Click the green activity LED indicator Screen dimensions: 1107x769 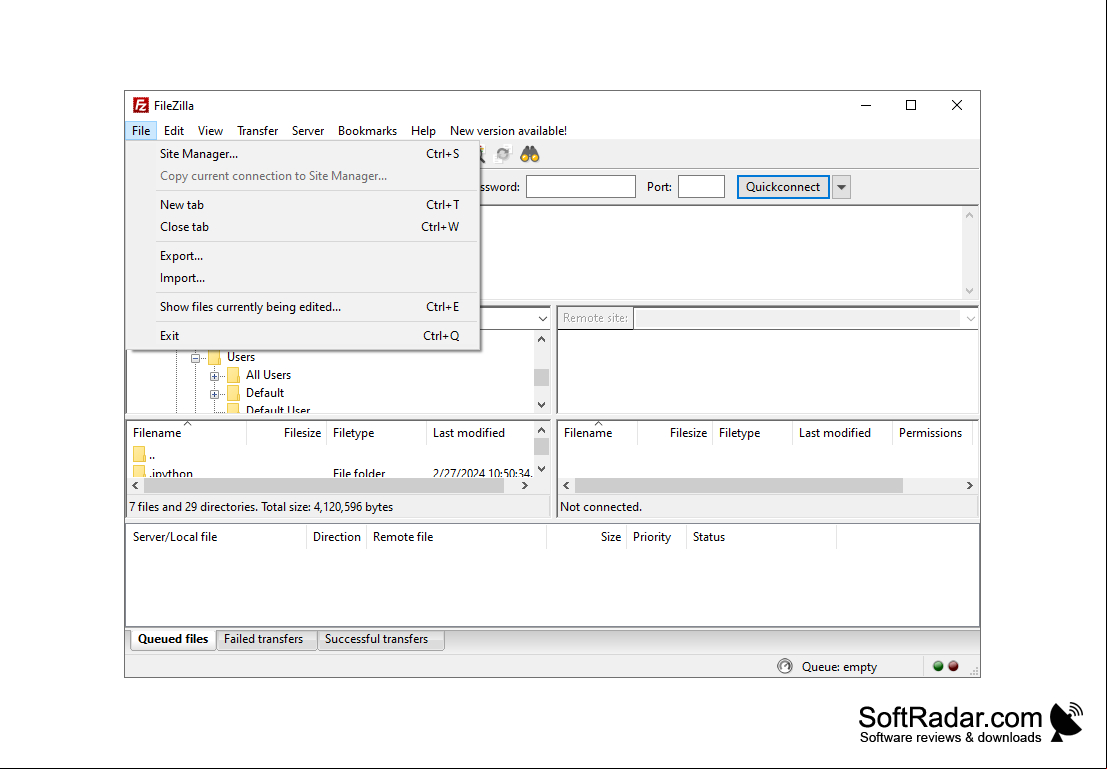point(938,666)
